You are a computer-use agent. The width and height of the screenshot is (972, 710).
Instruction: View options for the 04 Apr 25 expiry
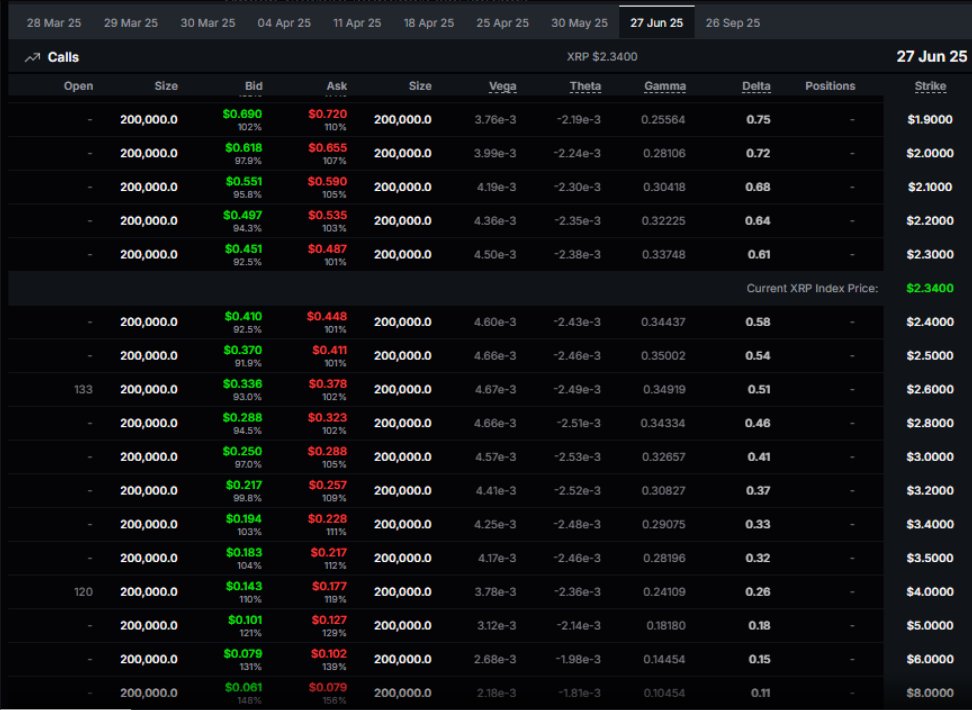(285, 21)
